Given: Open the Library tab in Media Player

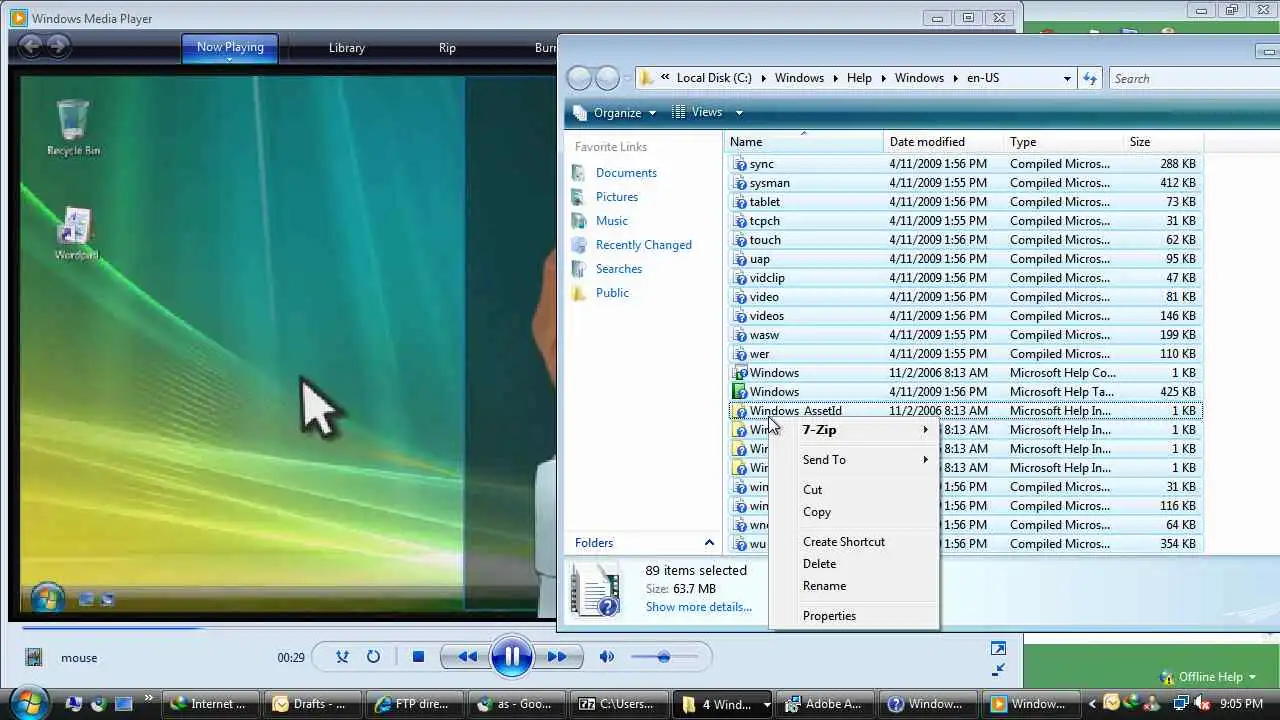Looking at the screenshot, I should point(347,48).
